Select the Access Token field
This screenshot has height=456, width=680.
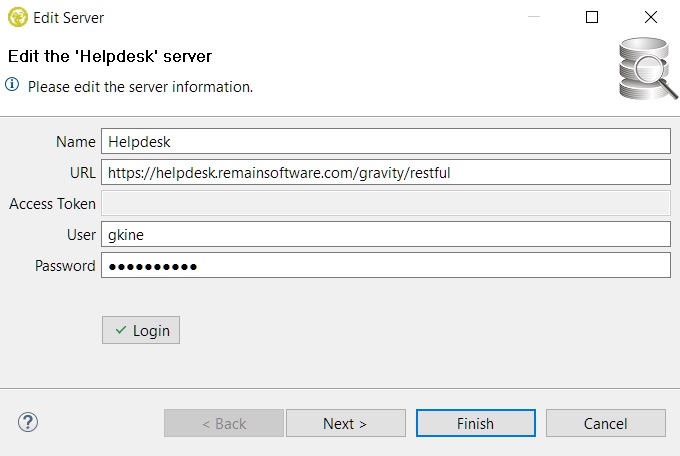pyautogui.click(x=385, y=203)
